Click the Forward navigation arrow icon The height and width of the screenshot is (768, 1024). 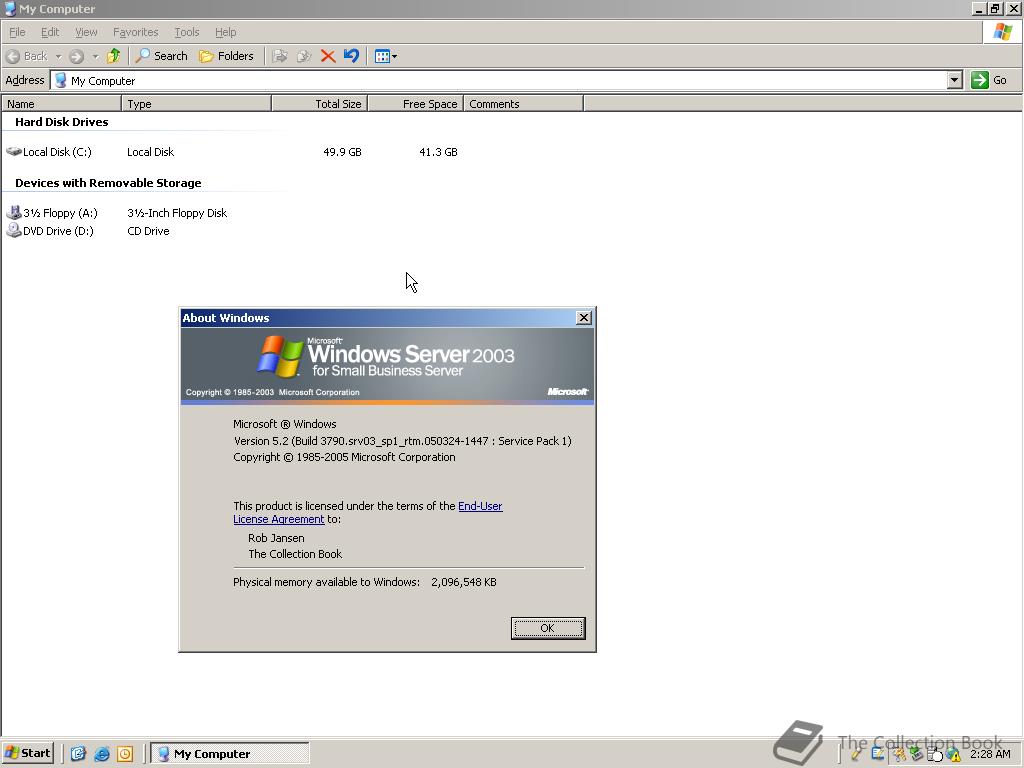(76, 57)
